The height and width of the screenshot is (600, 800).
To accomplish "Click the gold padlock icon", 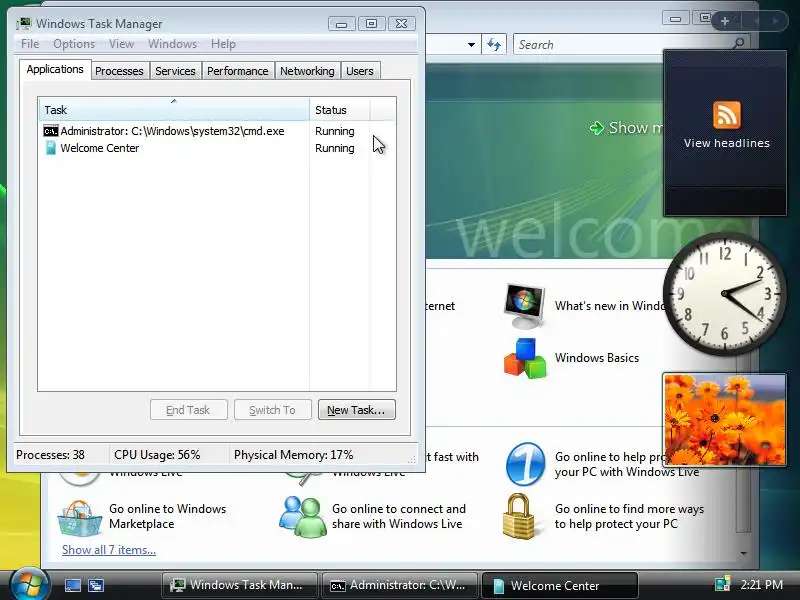I will [518, 516].
